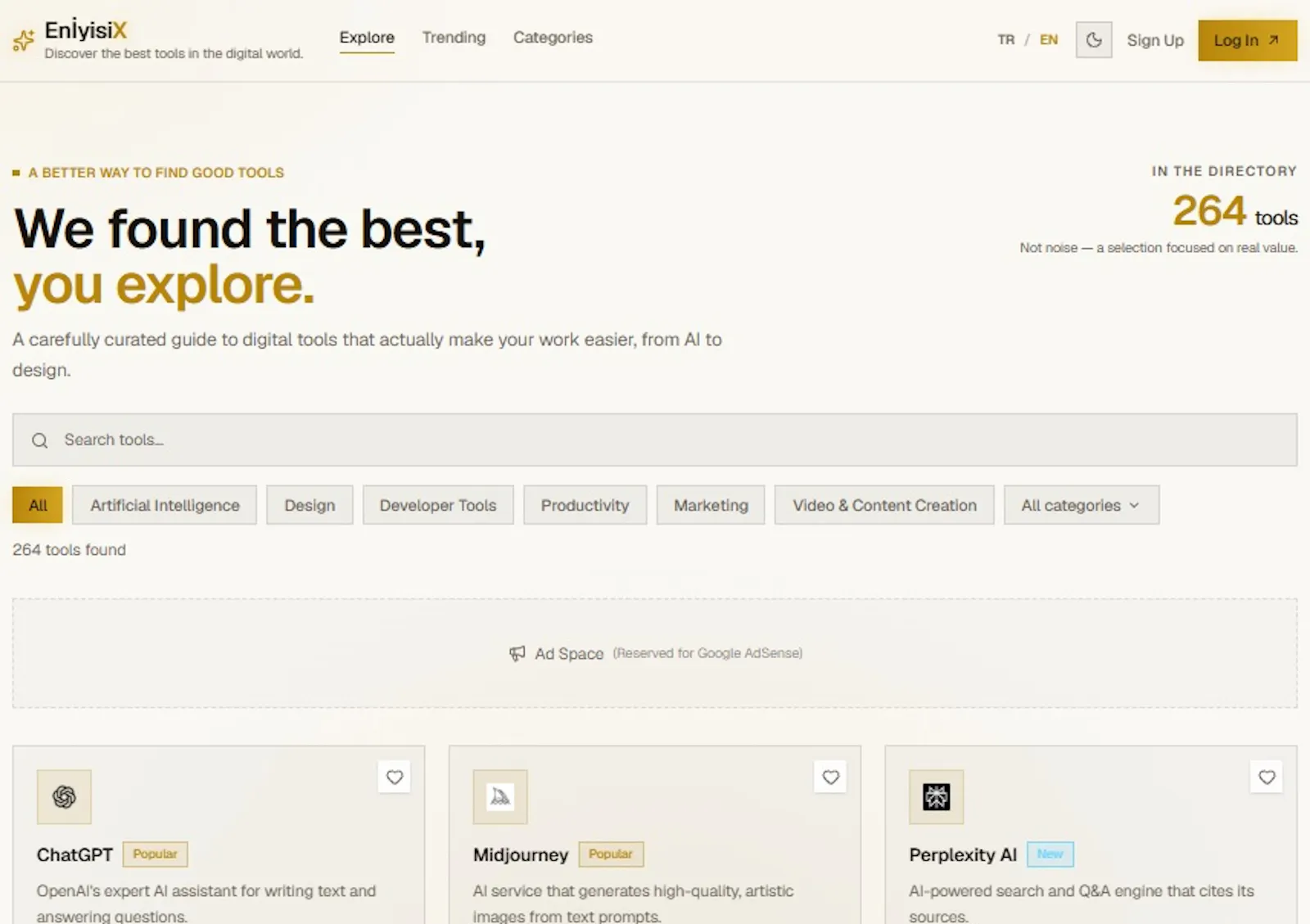Open the Perplexity AI tool title
Viewport: 1310px width, 924px height.
[x=963, y=854]
